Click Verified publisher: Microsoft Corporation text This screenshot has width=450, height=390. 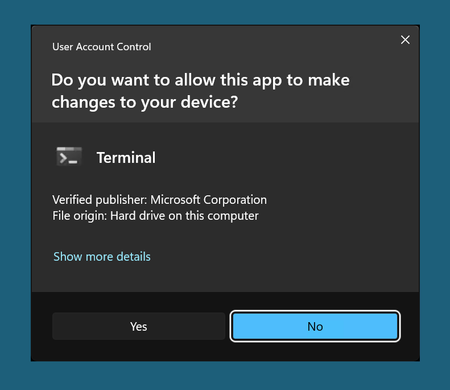pyautogui.click(x=159, y=200)
